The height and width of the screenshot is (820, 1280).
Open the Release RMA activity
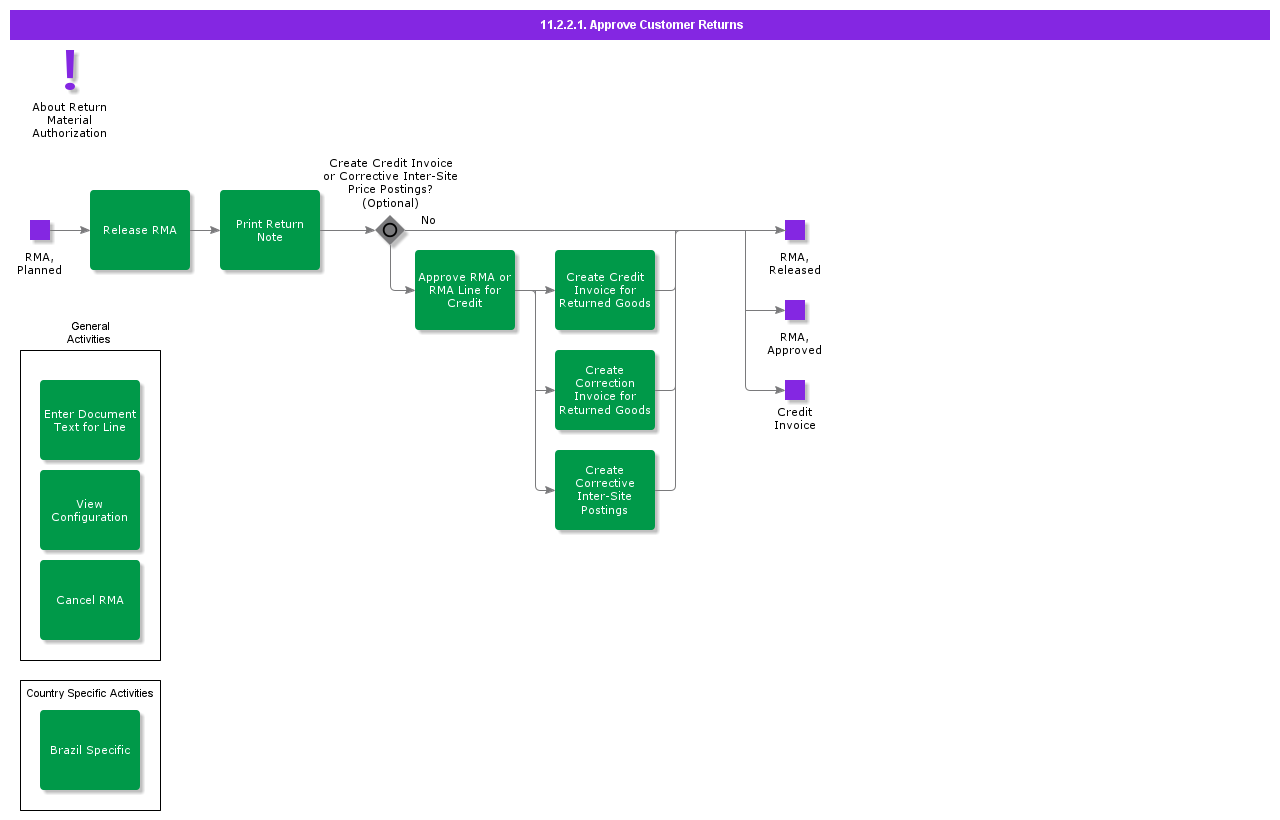point(140,230)
